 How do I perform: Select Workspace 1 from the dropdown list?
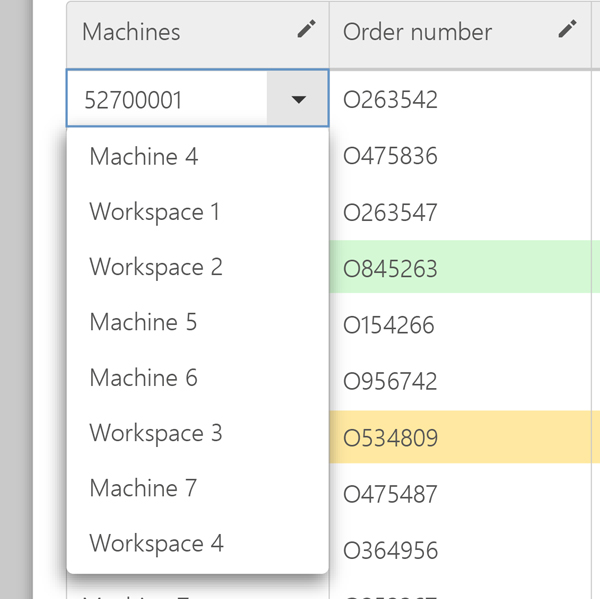(x=197, y=212)
